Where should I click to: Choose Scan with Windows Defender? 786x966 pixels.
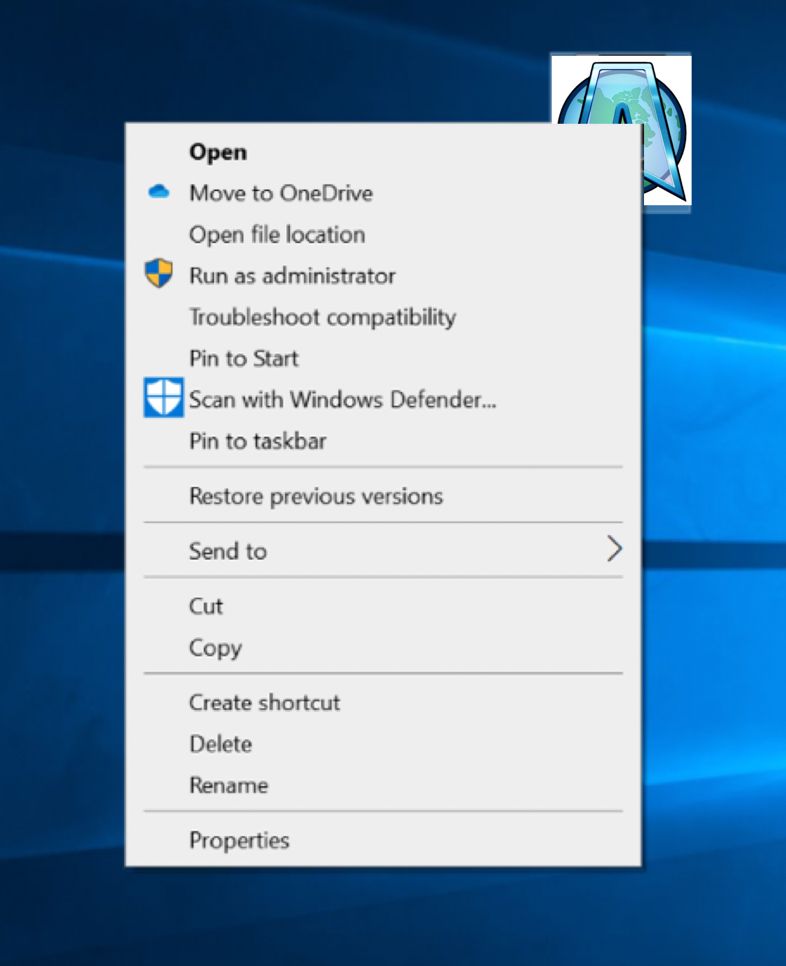(383, 400)
